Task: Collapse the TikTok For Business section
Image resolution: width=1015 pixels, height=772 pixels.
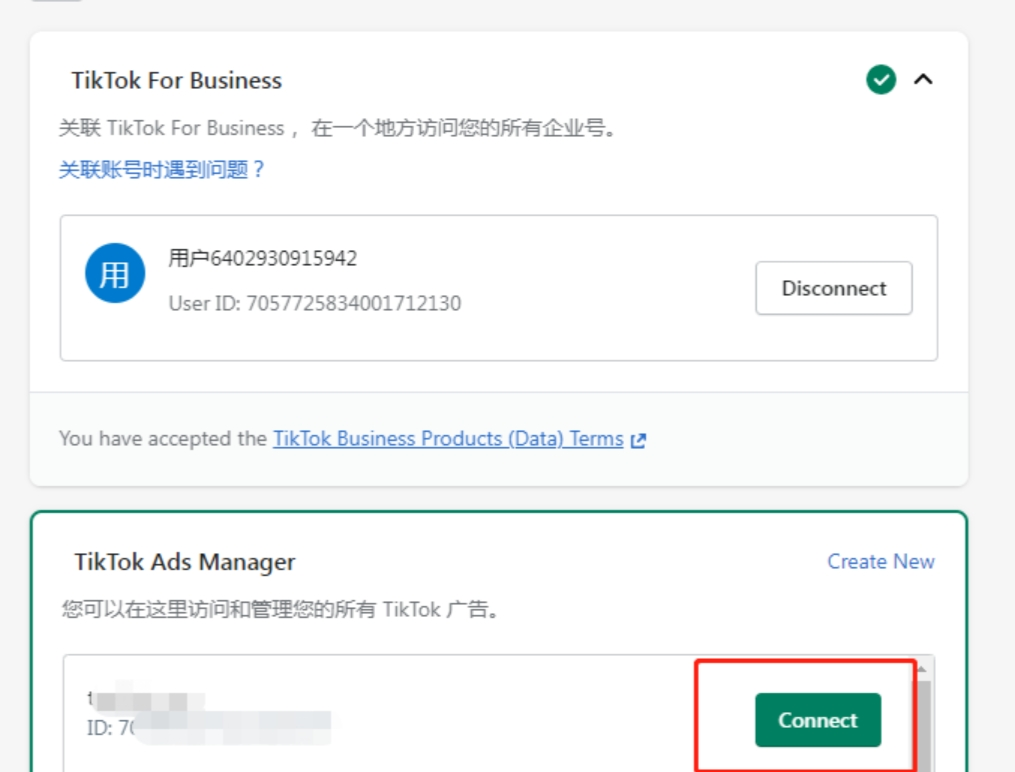Action: coord(923,80)
